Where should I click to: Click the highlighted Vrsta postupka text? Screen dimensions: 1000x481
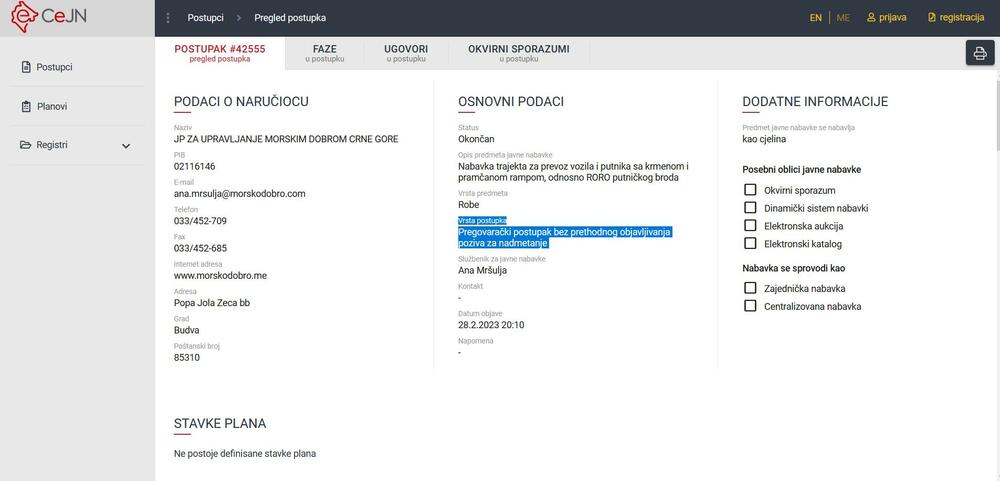564,237
